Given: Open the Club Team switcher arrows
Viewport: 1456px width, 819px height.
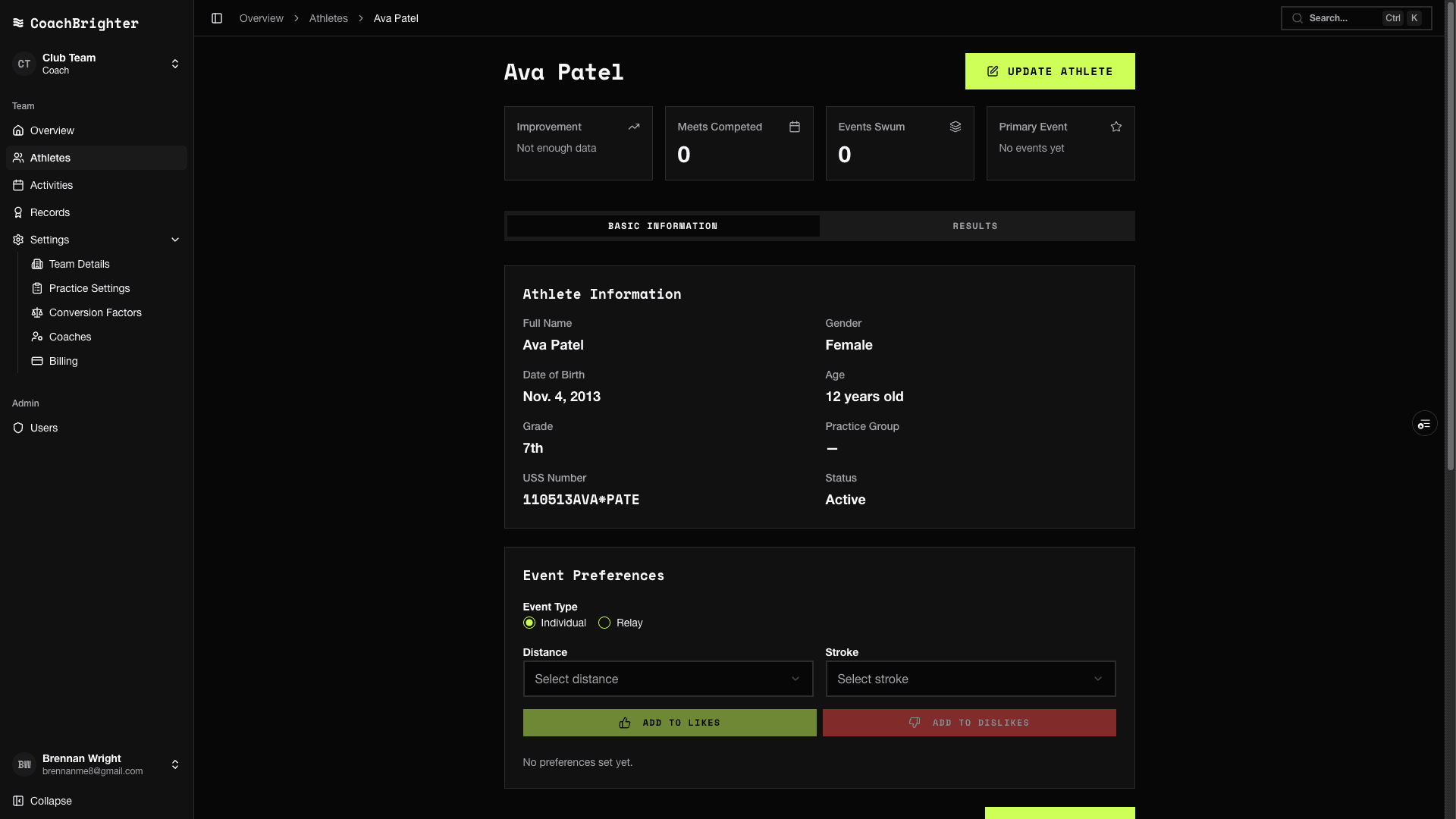Looking at the screenshot, I should 175,64.
